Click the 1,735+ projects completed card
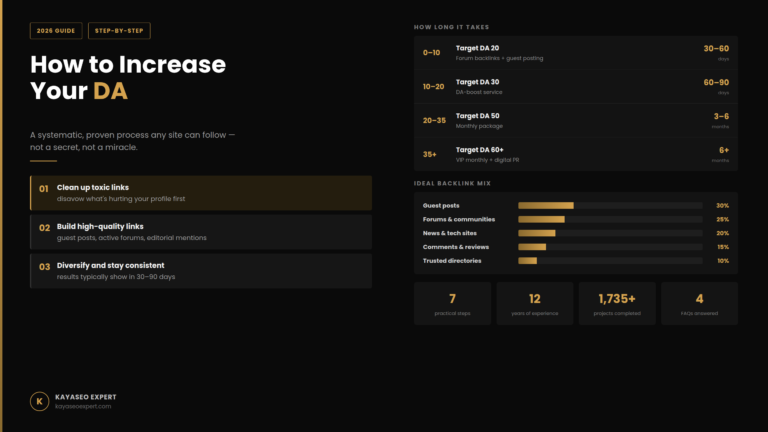Screen dimensions: 768x432 617,303
